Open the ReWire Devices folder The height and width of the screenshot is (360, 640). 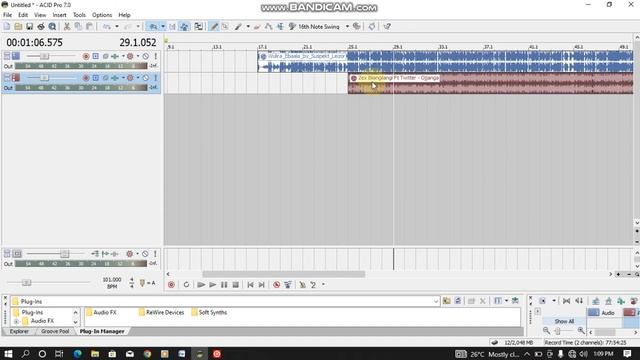[x=161, y=312]
